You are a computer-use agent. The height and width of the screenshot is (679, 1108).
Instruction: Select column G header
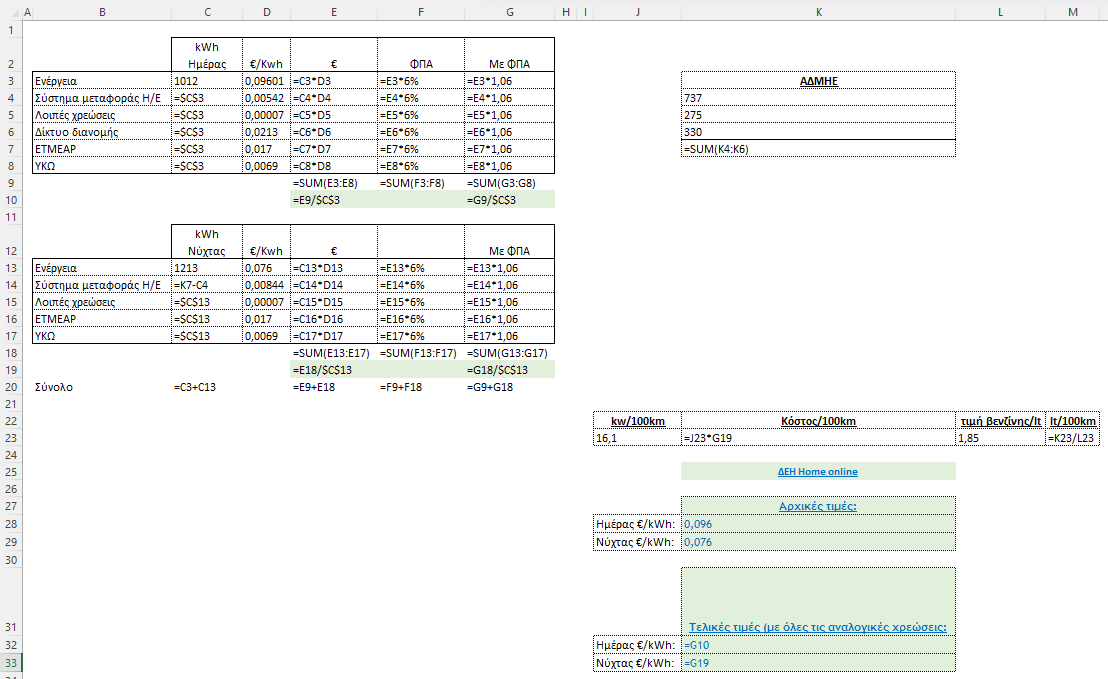[509, 12]
